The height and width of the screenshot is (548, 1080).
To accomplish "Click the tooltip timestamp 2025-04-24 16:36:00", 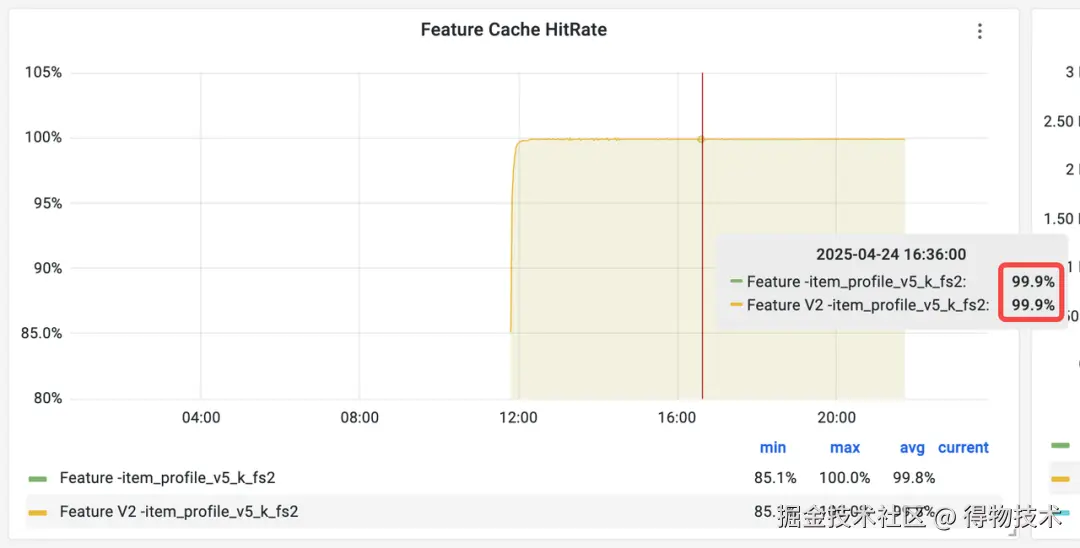I will [x=891, y=255].
